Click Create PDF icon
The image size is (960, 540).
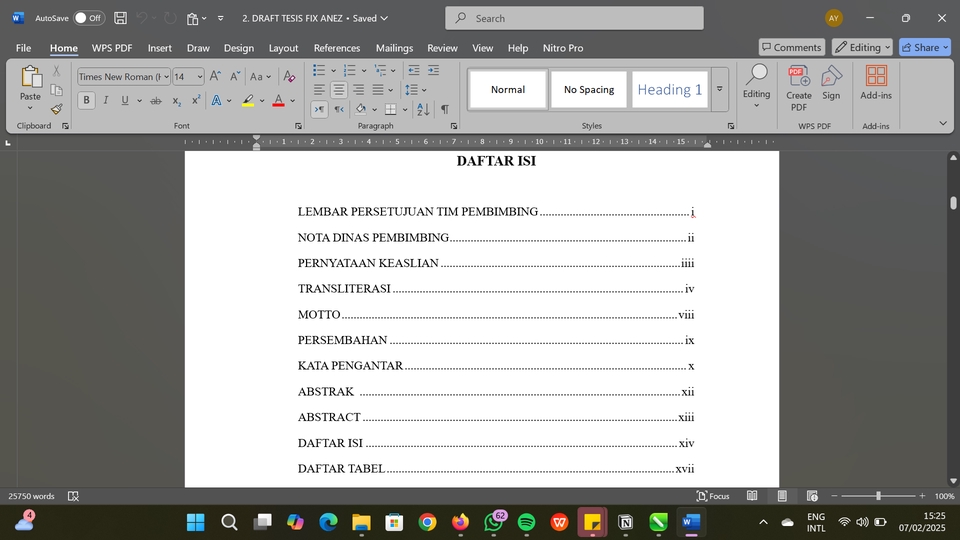[799, 88]
